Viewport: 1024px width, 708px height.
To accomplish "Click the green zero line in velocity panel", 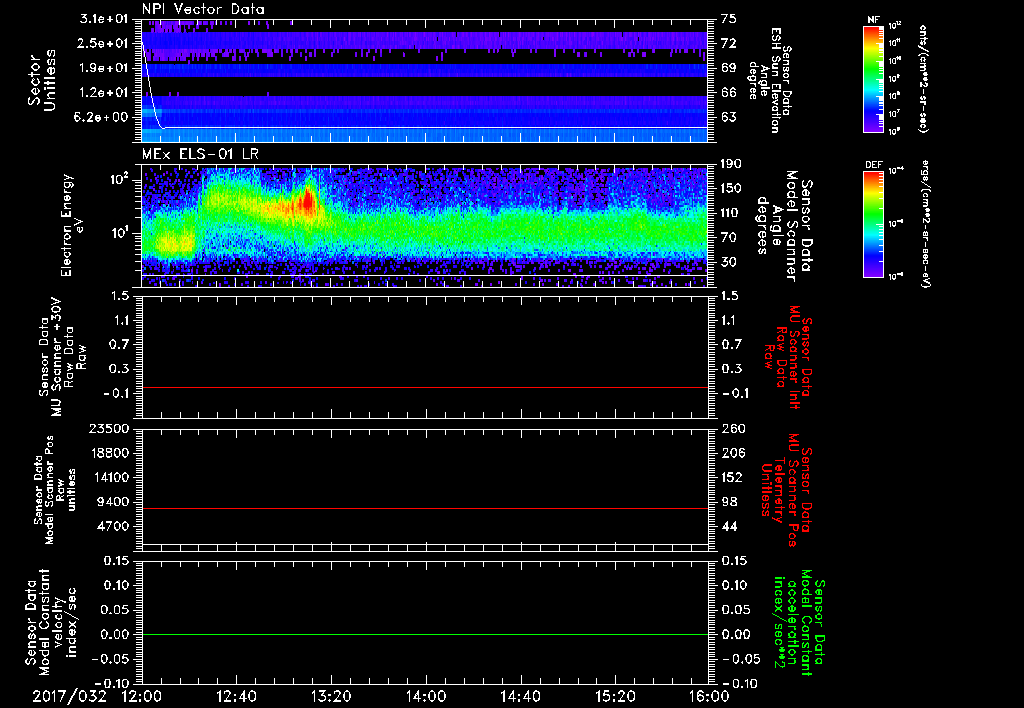I will tap(424, 634).
